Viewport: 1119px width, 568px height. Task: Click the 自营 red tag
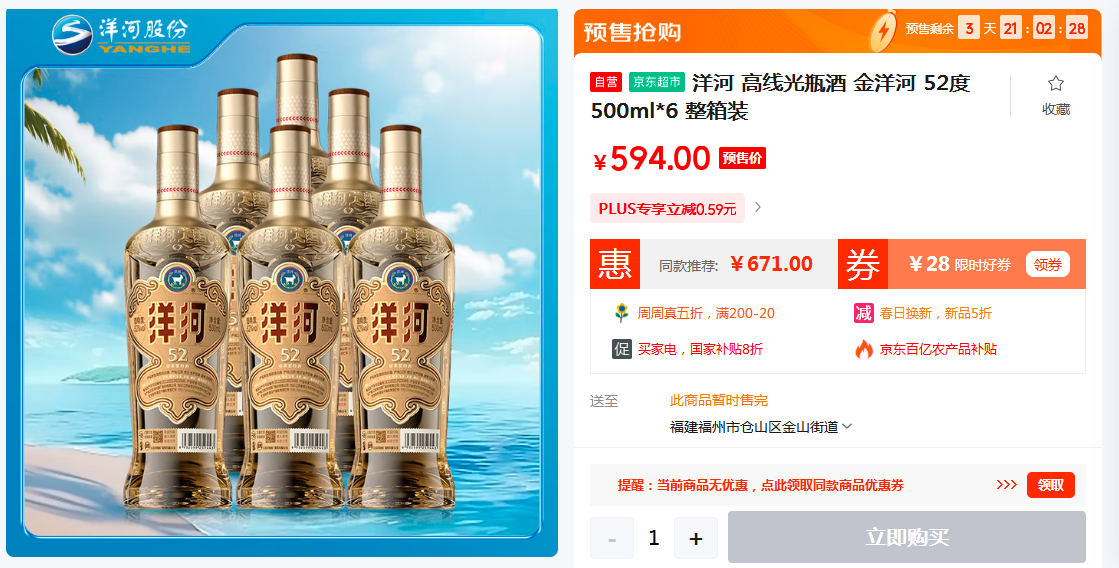click(x=606, y=82)
